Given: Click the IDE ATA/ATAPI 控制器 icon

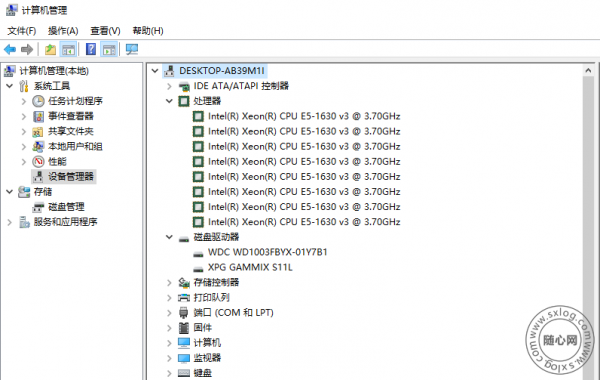Looking at the screenshot, I should pyautogui.click(x=184, y=86).
